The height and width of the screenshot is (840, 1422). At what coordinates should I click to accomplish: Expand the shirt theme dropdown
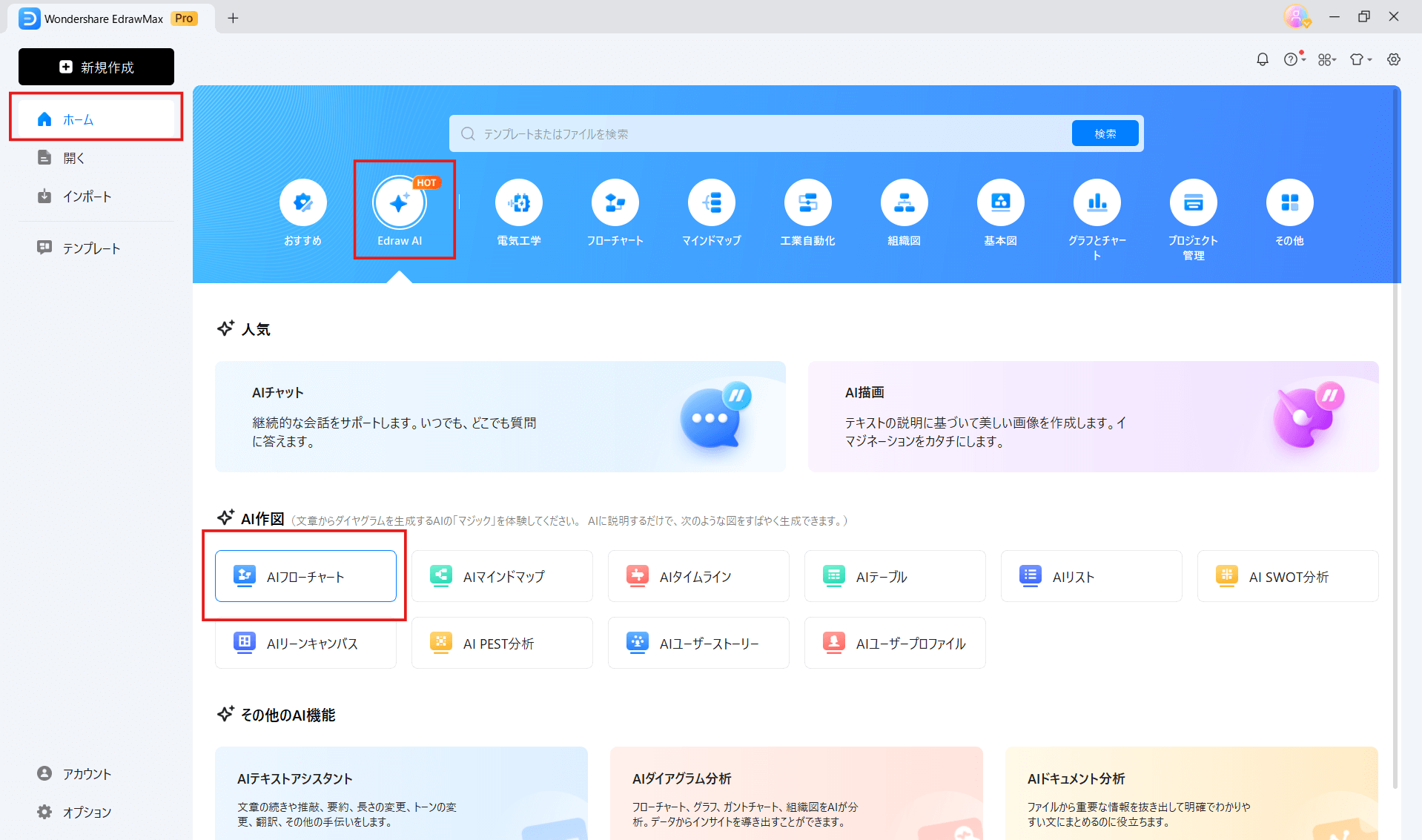1360,59
